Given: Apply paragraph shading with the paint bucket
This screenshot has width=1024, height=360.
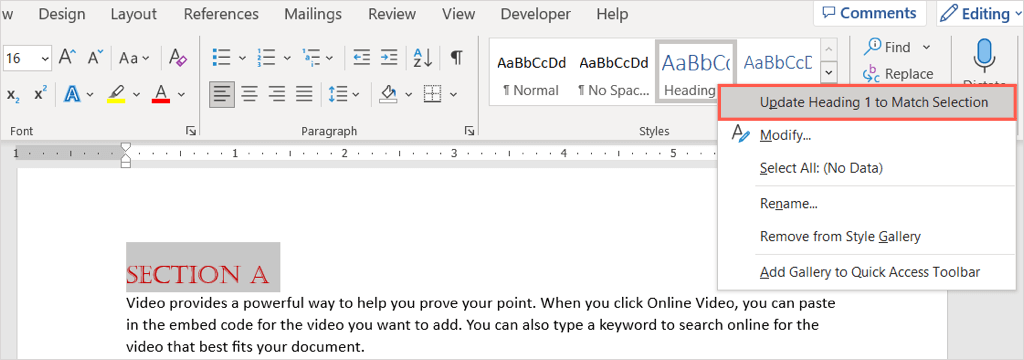Looking at the screenshot, I should point(389,94).
